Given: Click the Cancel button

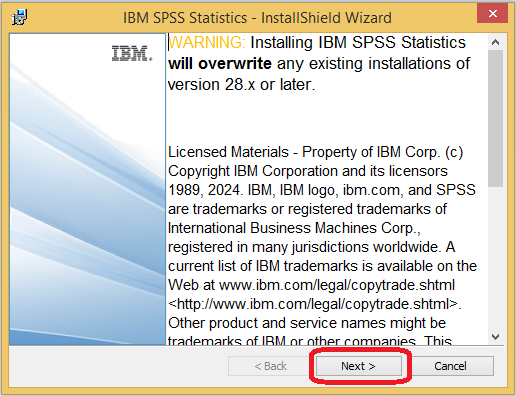Looking at the screenshot, I should [x=450, y=366].
